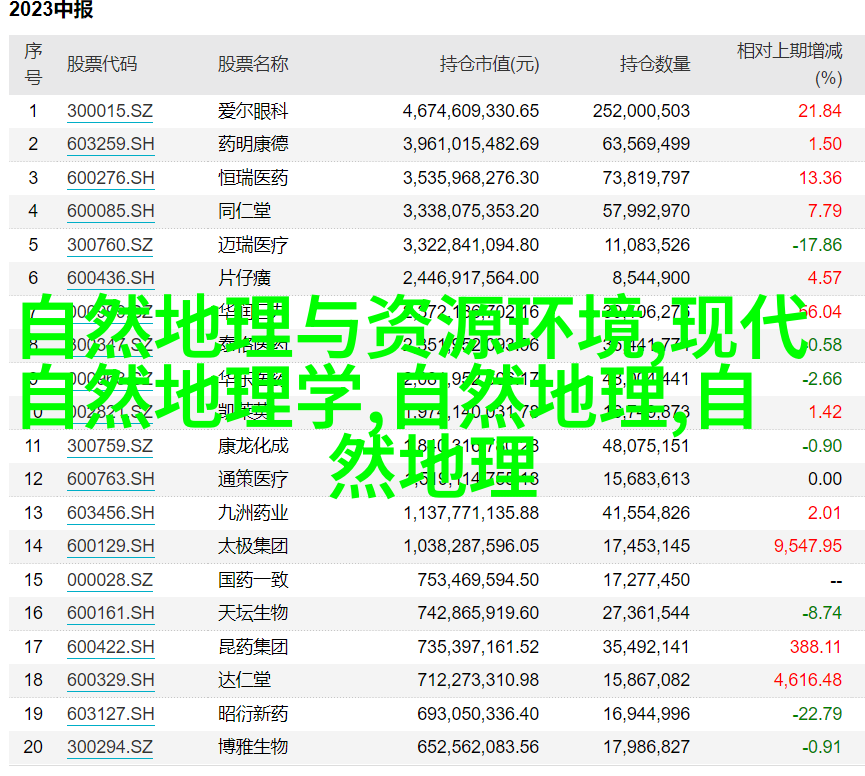865x776 pixels.
Task: Select stock name 太极集团
Action: 253,546
